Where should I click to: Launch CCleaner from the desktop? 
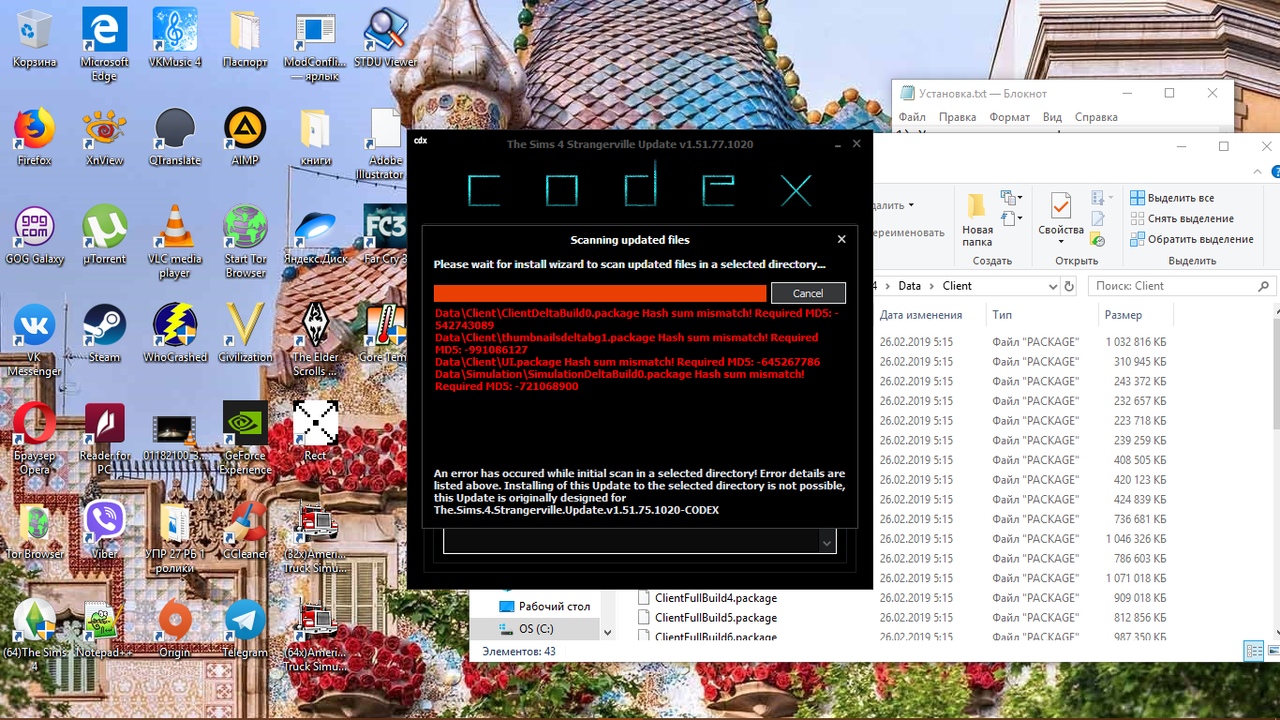click(245, 524)
